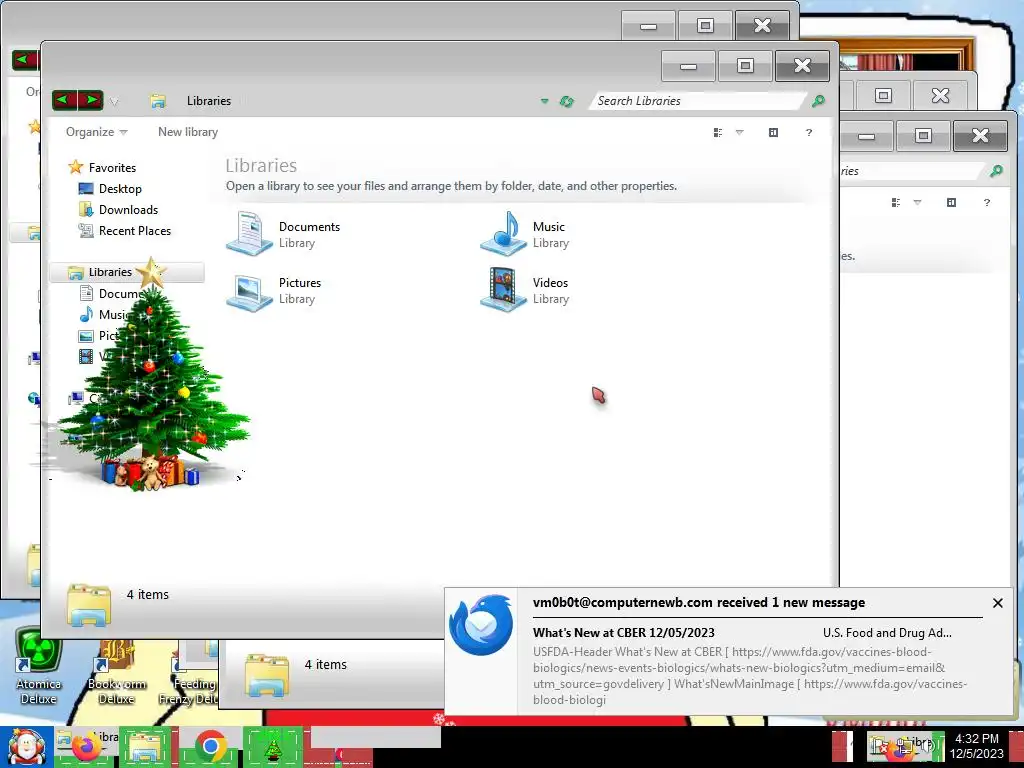Screen dimensions: 1024x768
Task: Select Favorites in the navigation pane
Action: [x=103, y=168]
